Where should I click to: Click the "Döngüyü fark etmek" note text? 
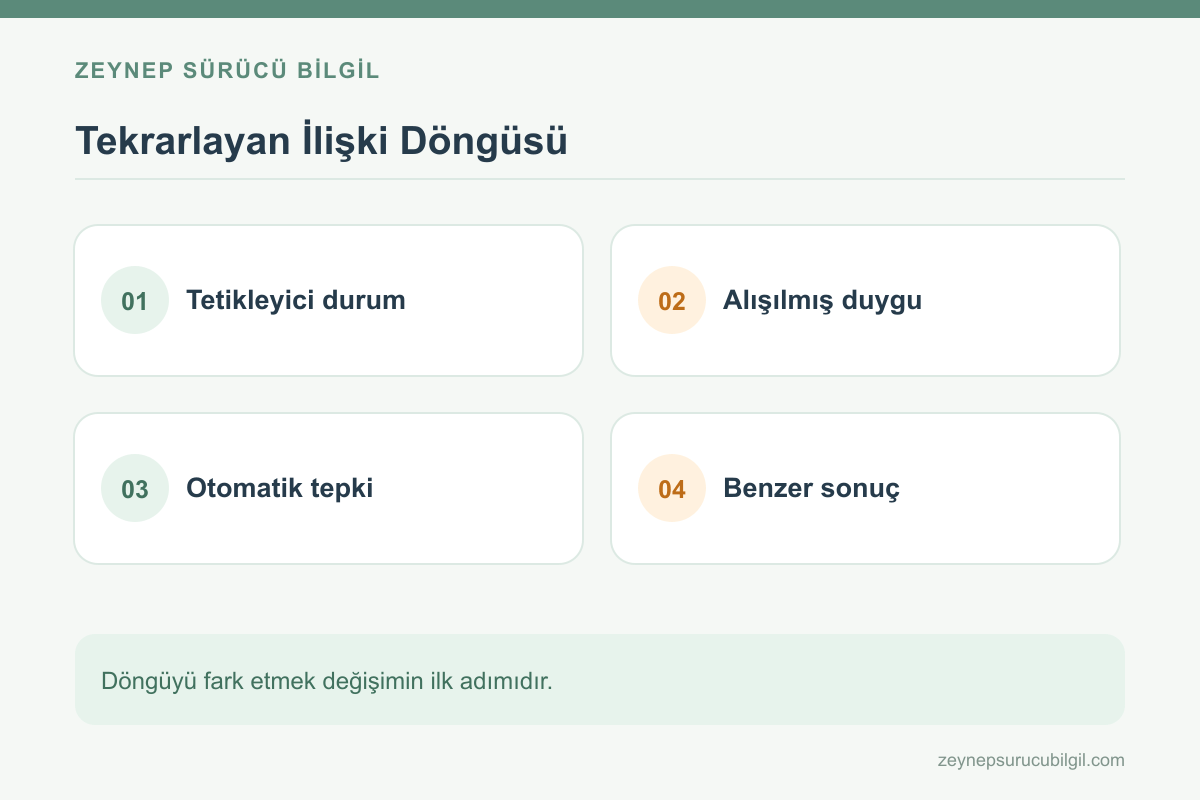coord(327,682)
